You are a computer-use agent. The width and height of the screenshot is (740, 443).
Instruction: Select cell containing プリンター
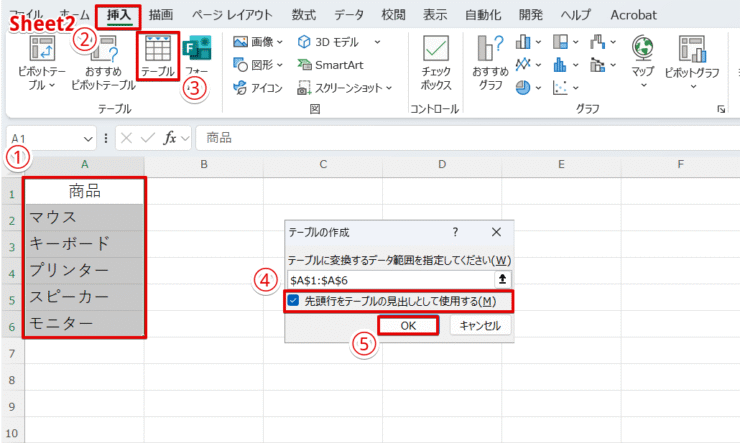[84, 270]
